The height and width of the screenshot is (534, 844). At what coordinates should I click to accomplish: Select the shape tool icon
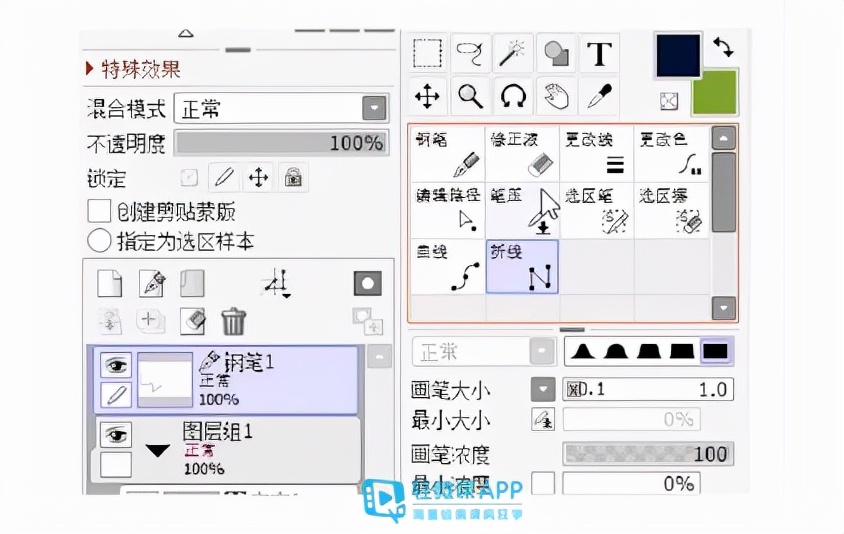coord(555,53)
